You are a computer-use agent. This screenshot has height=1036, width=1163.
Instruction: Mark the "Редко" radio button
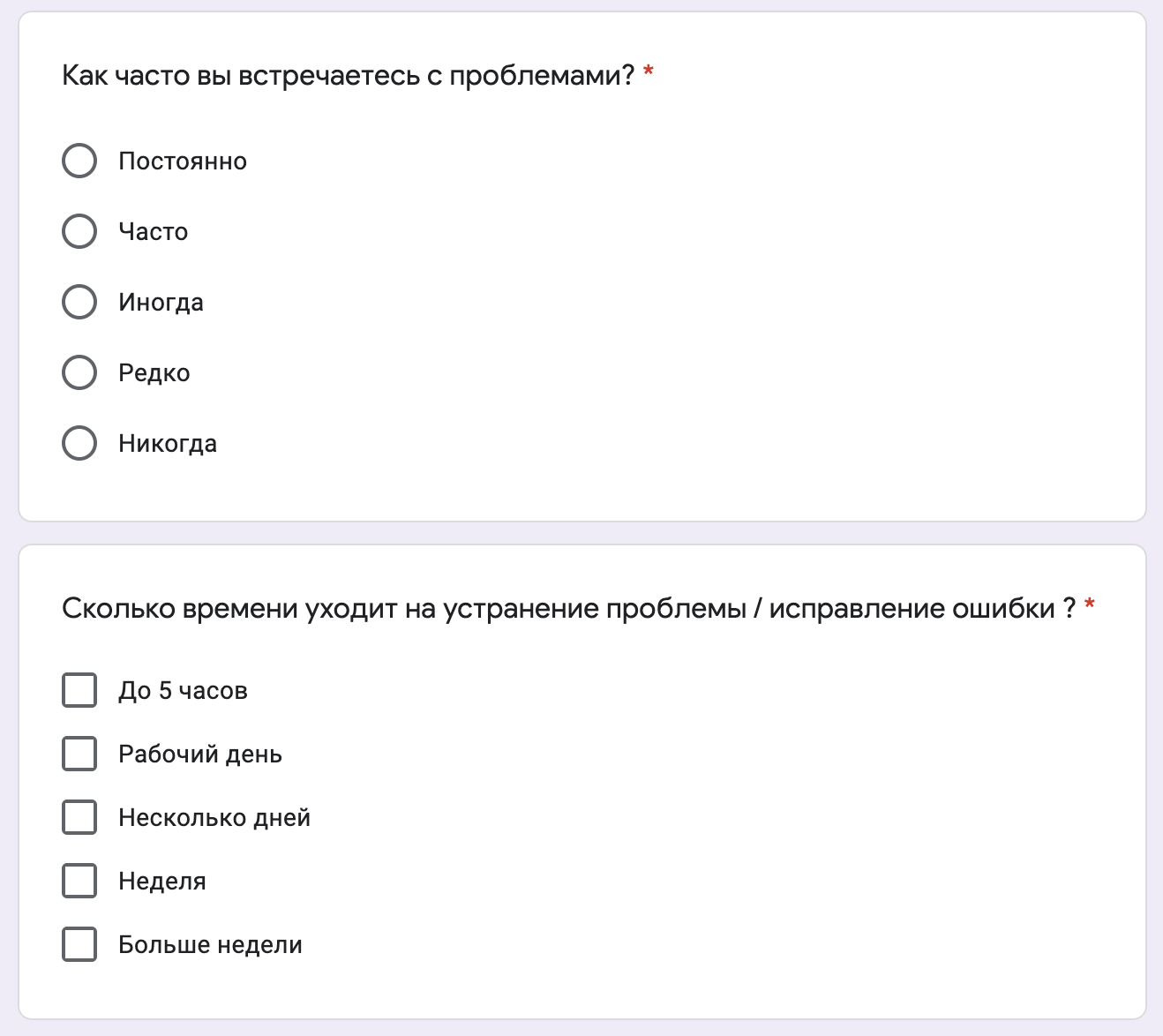coord(79,372)
